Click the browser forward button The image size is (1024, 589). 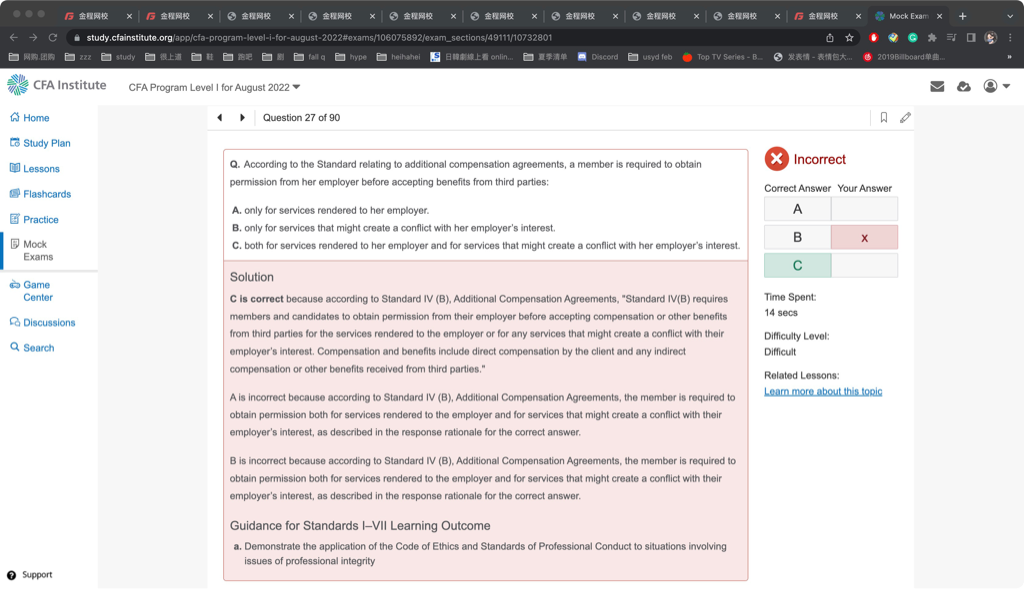coord(33,38)
